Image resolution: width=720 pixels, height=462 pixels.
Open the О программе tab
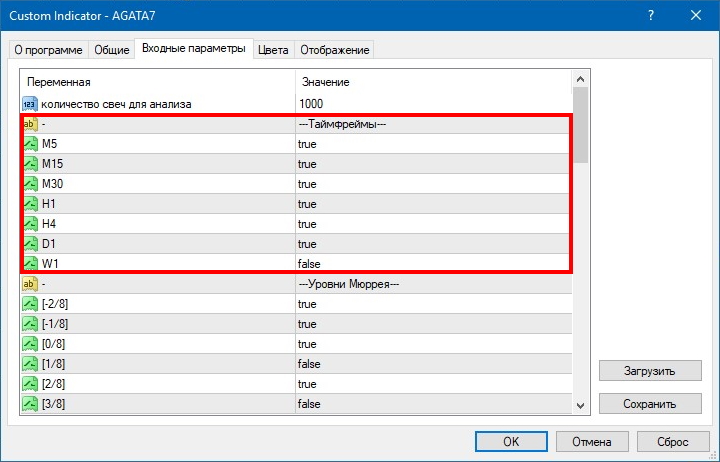pyautogui.click(x=49, y=49)
